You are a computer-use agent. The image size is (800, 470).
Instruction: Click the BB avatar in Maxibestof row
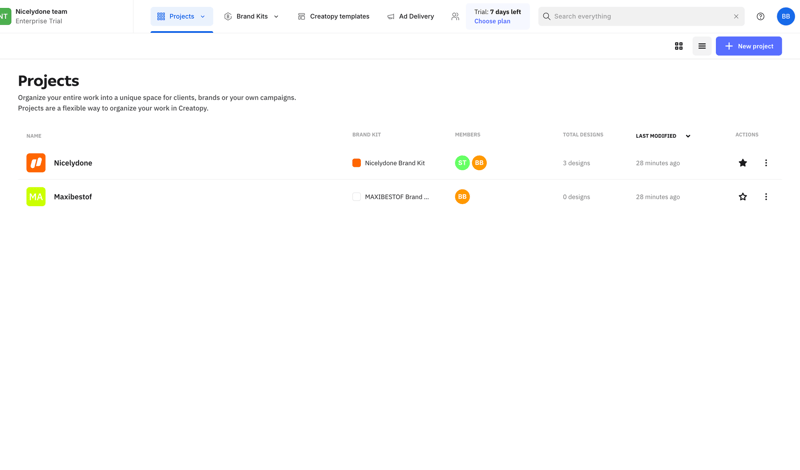(x=462, y=196)
